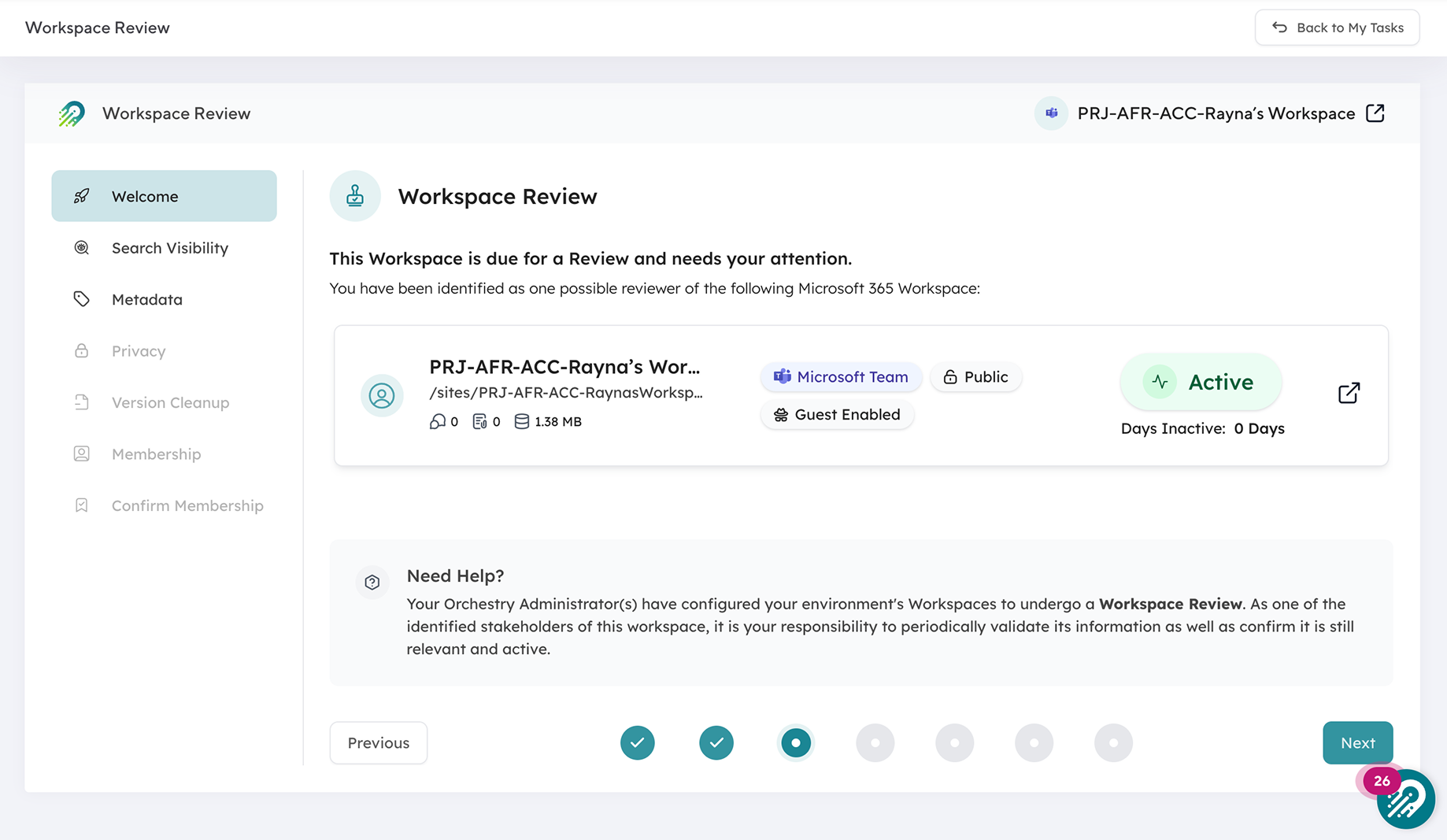Click the Guest Enabled badge
Image resolution: width=1447 pixels, height=840 pixels.
pyautogui.click(x=837, y=415)
